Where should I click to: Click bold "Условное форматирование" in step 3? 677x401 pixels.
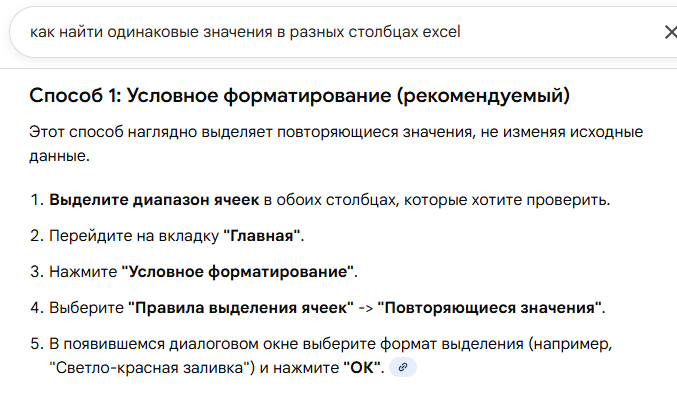point(238,272)
